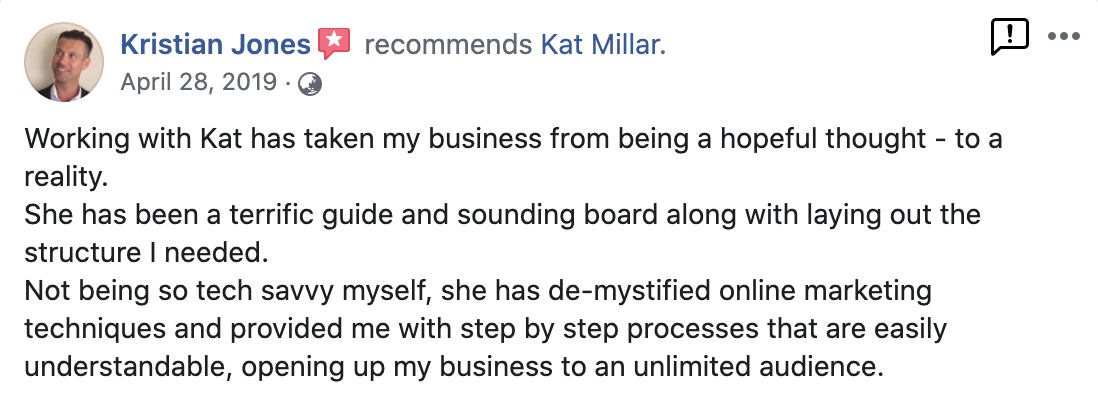Image resolution: width=1098 pixels, height=408 pixels.
Task: Visit the Kat Millar page link
Action: click(601, 45)
